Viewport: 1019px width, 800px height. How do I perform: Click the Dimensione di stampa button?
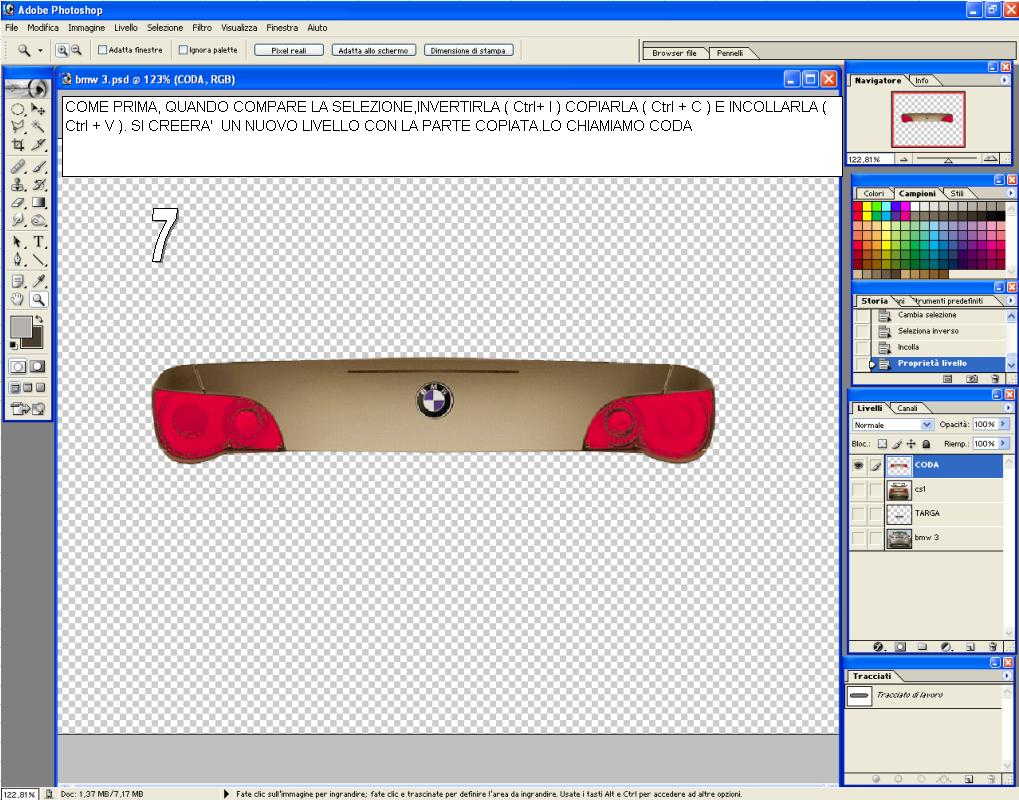pos(469,51)
